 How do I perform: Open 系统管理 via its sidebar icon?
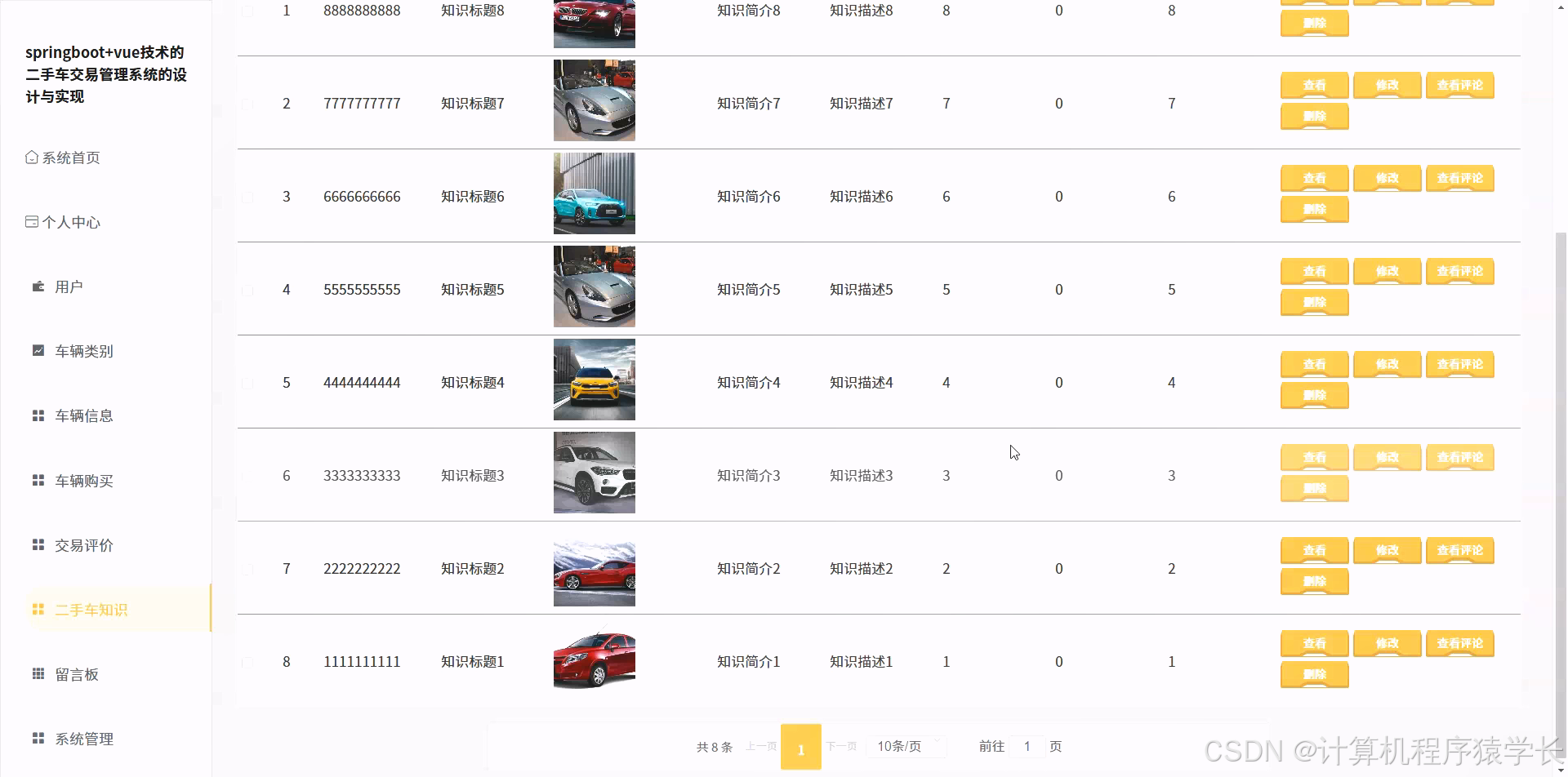(x=38, y=738)
